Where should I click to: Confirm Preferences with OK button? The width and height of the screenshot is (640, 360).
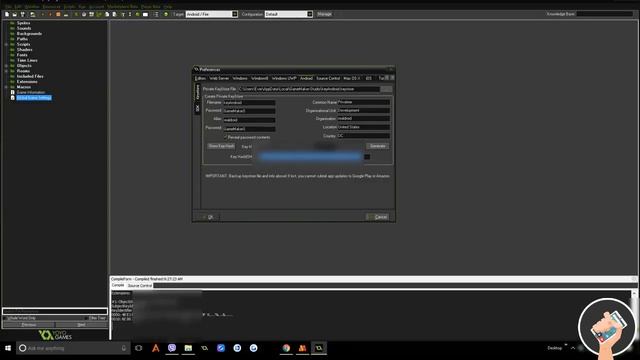[x=209, y=217]
